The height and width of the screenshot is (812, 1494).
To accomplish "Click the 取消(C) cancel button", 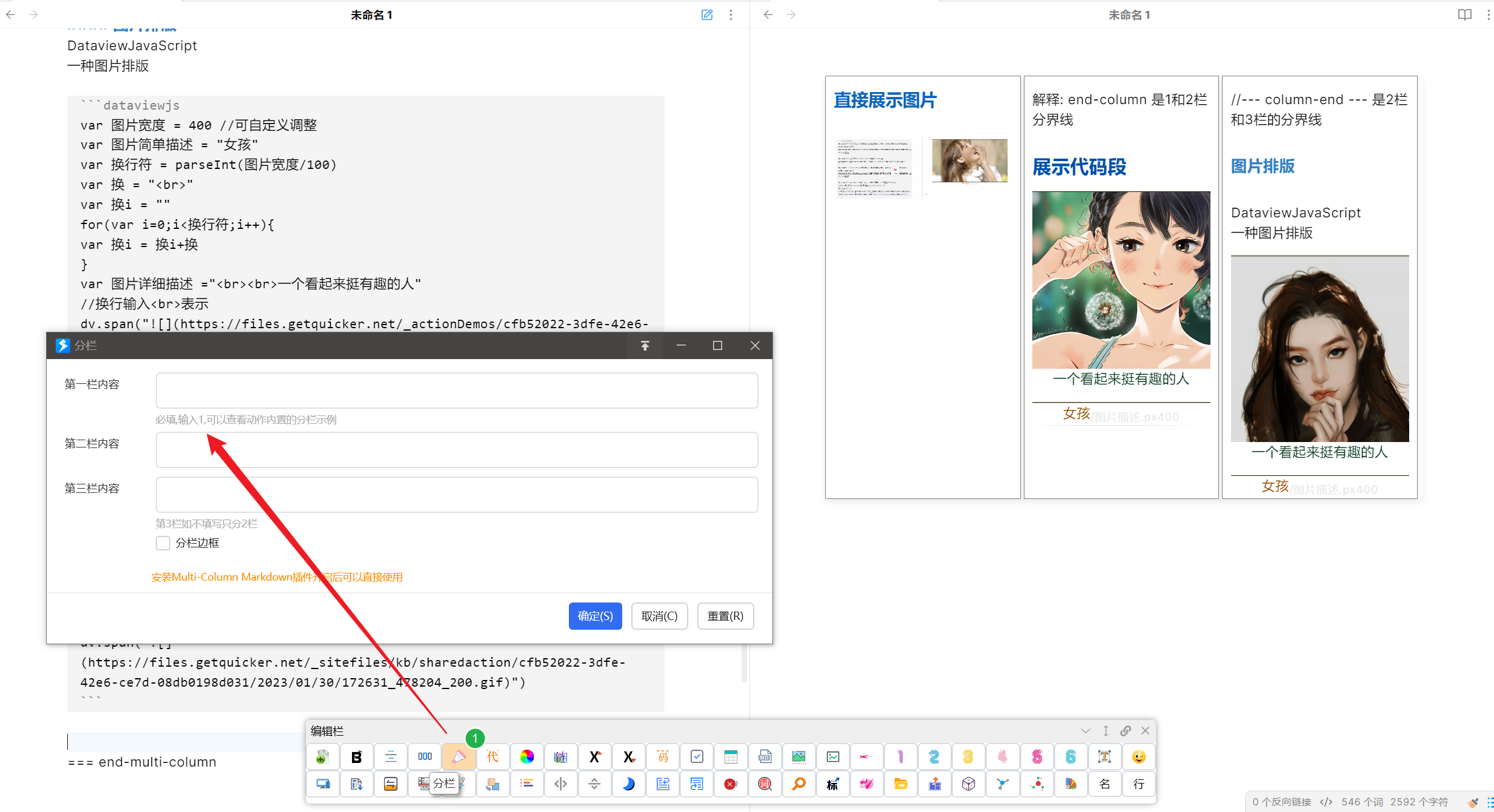I will pyautogui.click(x=659, y=616).
